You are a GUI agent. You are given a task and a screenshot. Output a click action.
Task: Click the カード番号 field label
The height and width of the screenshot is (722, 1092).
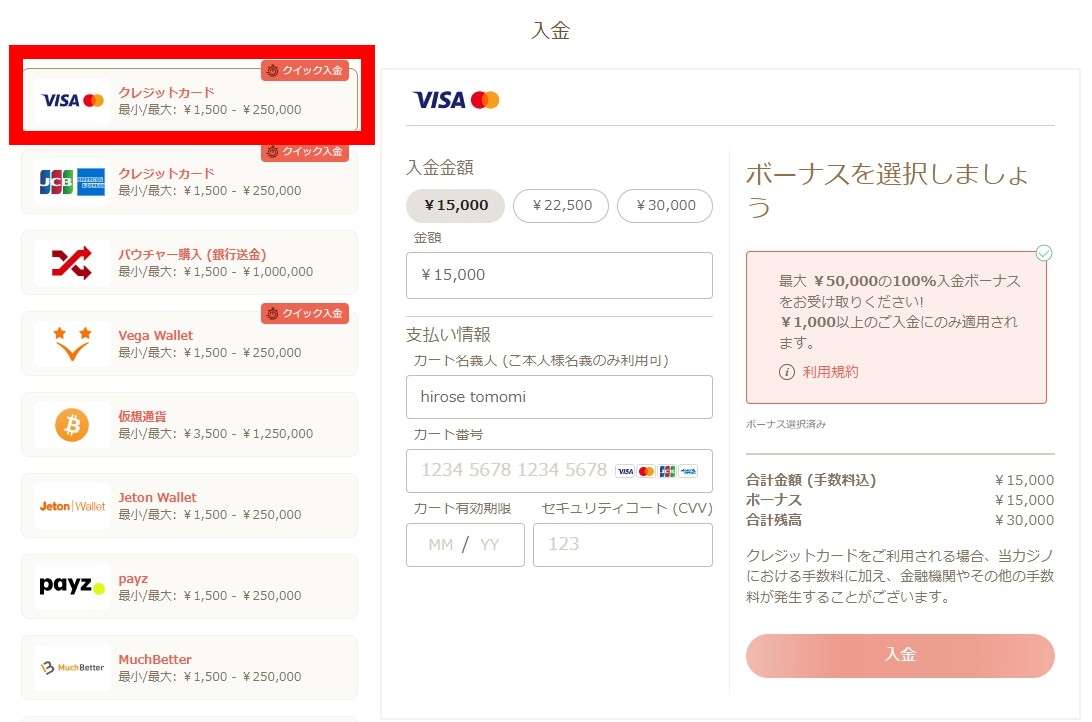[x=448, y=434]
